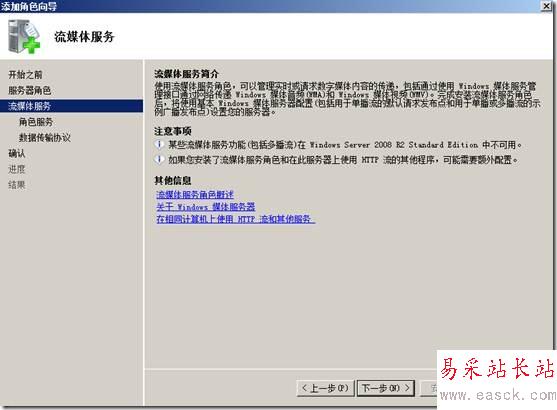Select 数据传输协议 sub-step in sidebar
557x410 pixels.
[x=45, y=137]
